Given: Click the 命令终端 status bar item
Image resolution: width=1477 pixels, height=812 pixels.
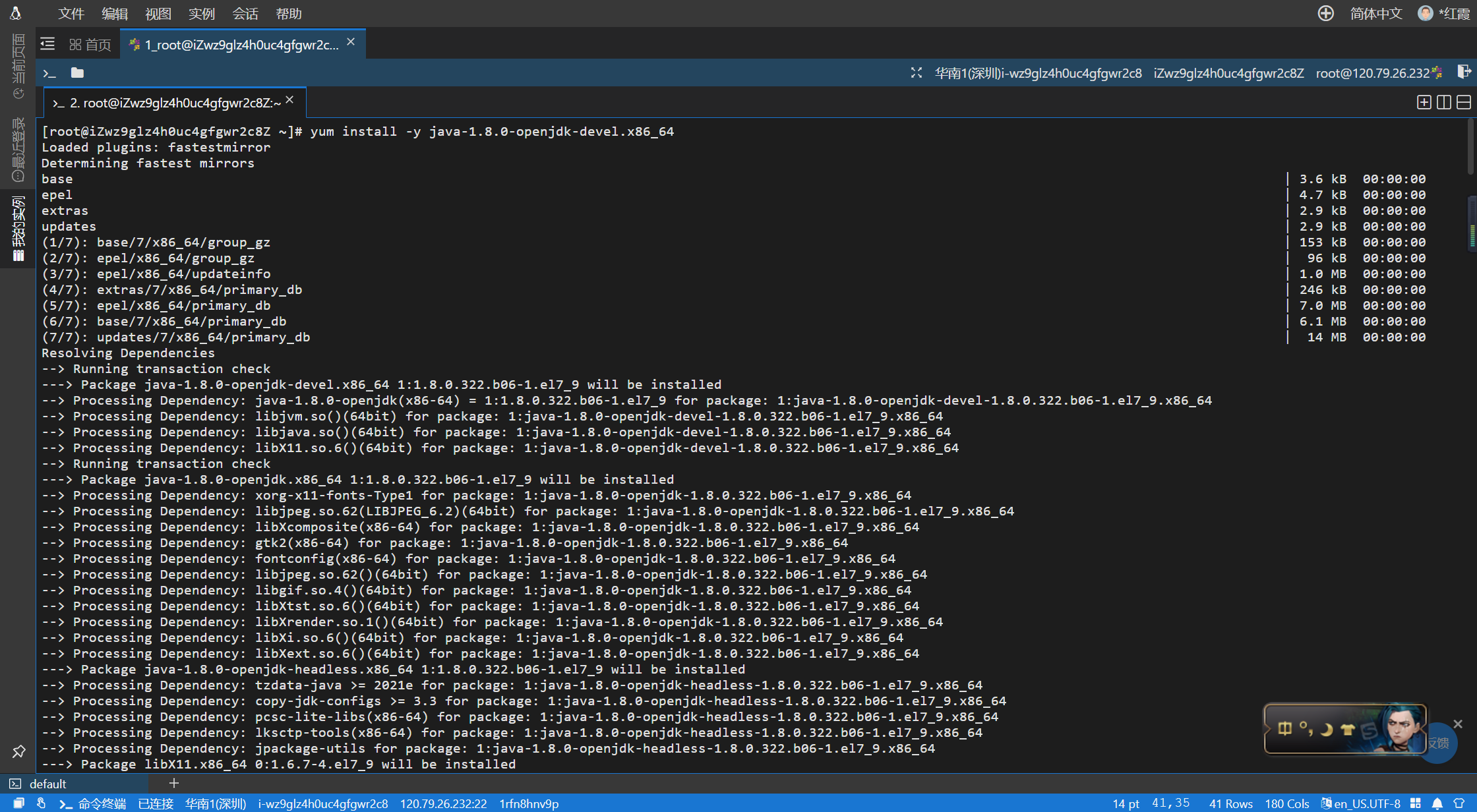Looking at the screenshot, I should coord(92,803).
